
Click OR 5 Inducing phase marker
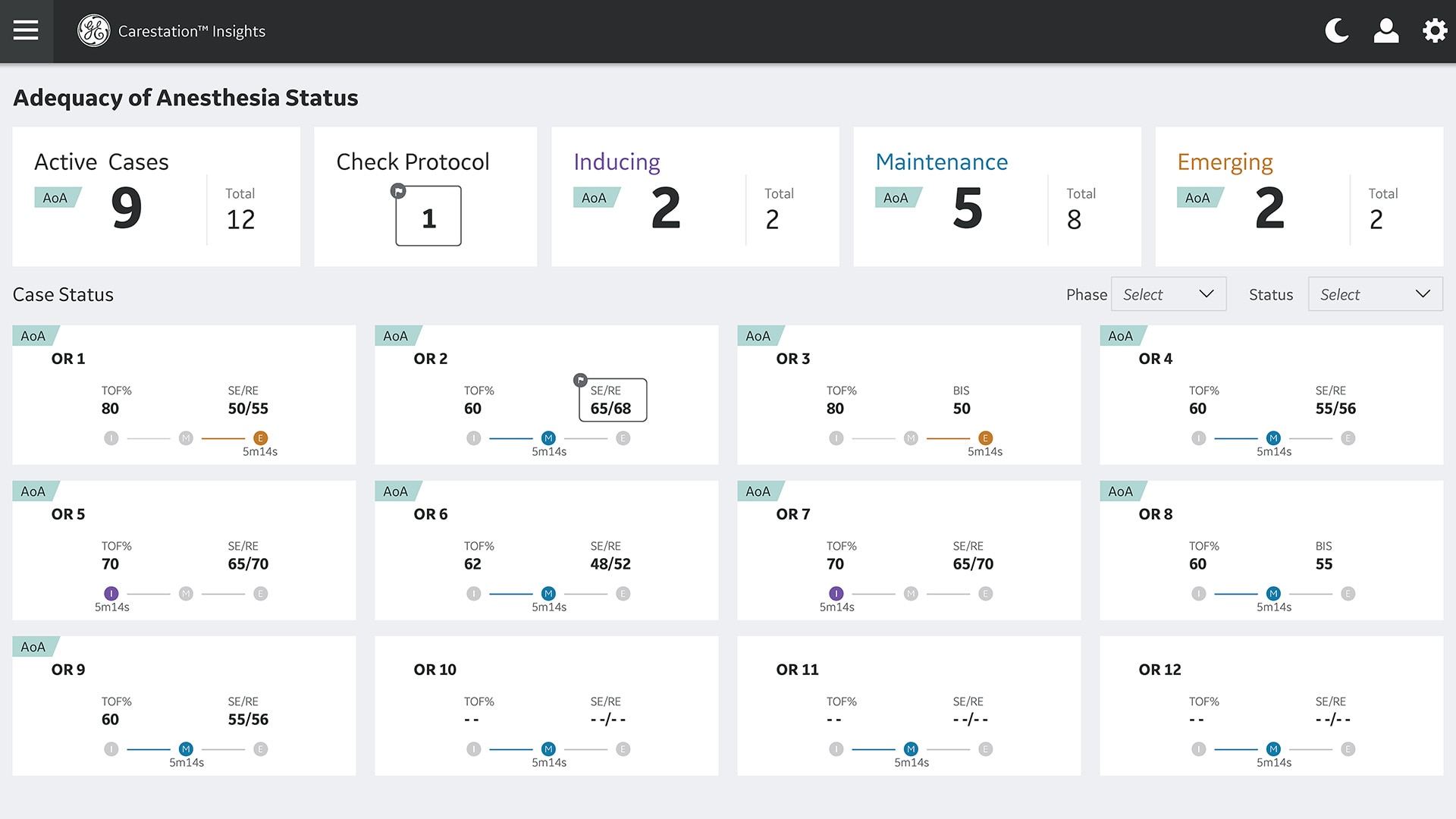coord(111,594)
